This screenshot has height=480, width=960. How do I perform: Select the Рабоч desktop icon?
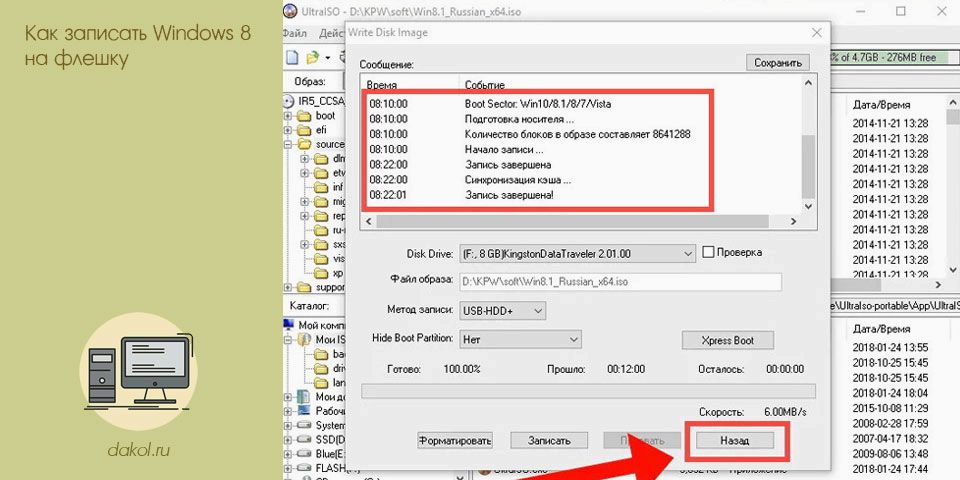click(x=304, y=411)
